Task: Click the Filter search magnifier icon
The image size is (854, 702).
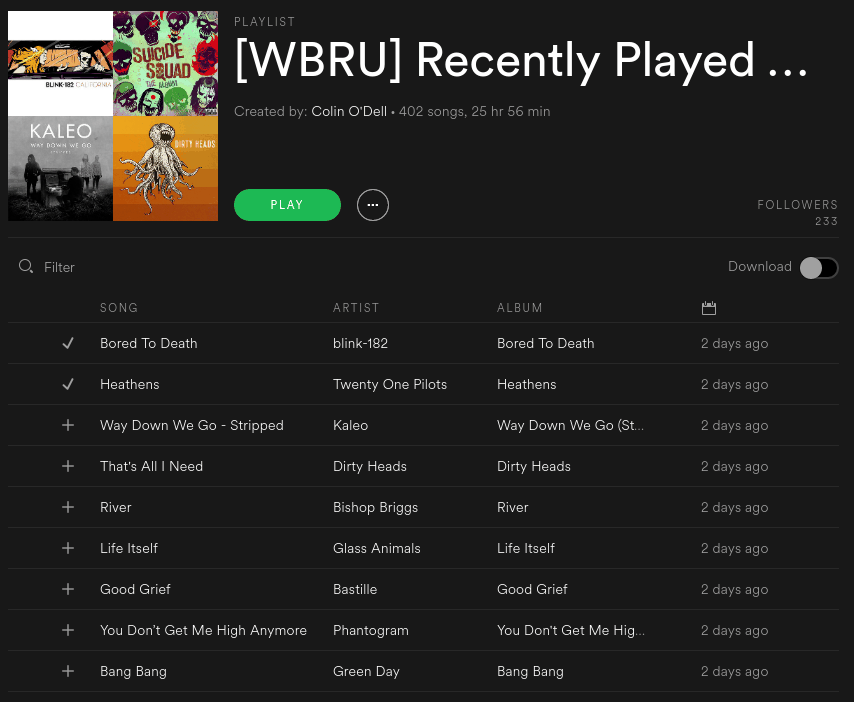Action: (26, 266)
